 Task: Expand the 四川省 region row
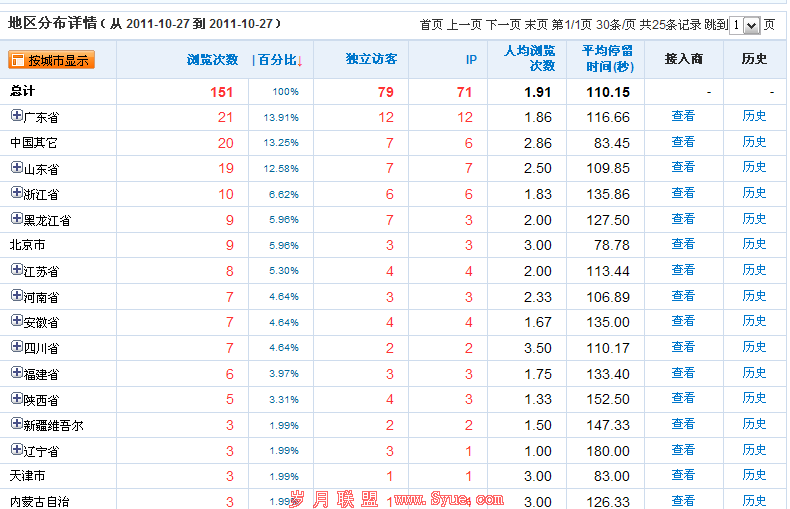pos(16,347)
